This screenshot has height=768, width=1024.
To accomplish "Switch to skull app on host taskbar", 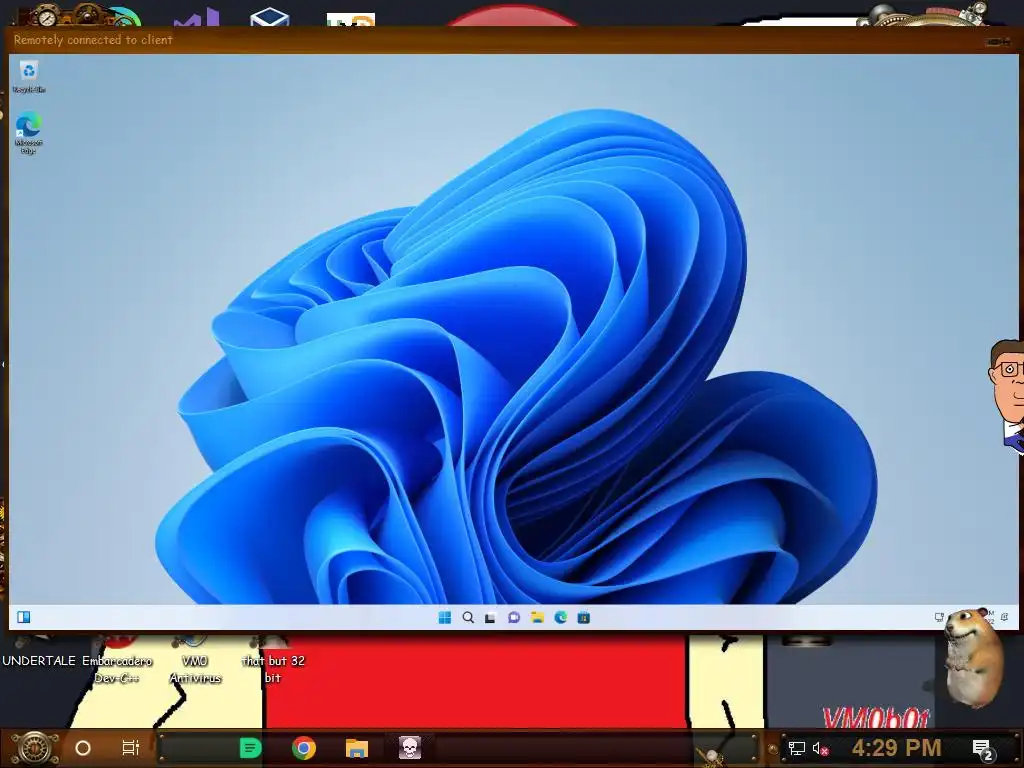I will click(410, 747).
